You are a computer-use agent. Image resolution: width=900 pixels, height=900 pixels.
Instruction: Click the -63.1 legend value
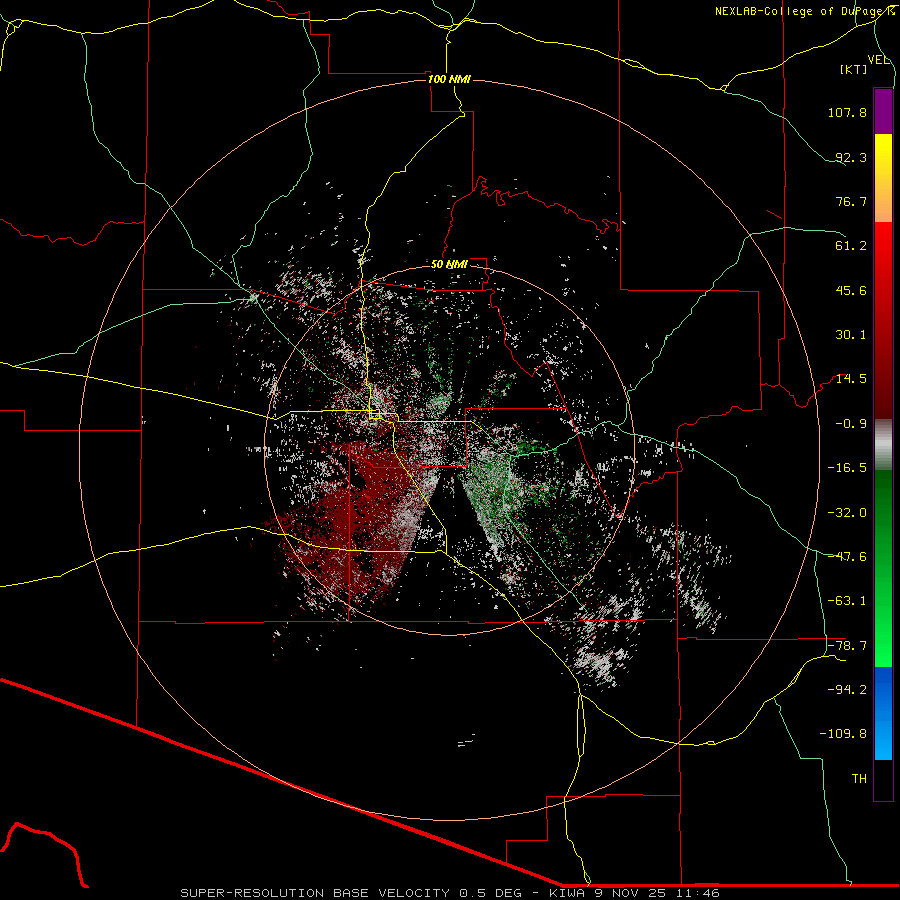pyautogui.click(x=847, y=601)
